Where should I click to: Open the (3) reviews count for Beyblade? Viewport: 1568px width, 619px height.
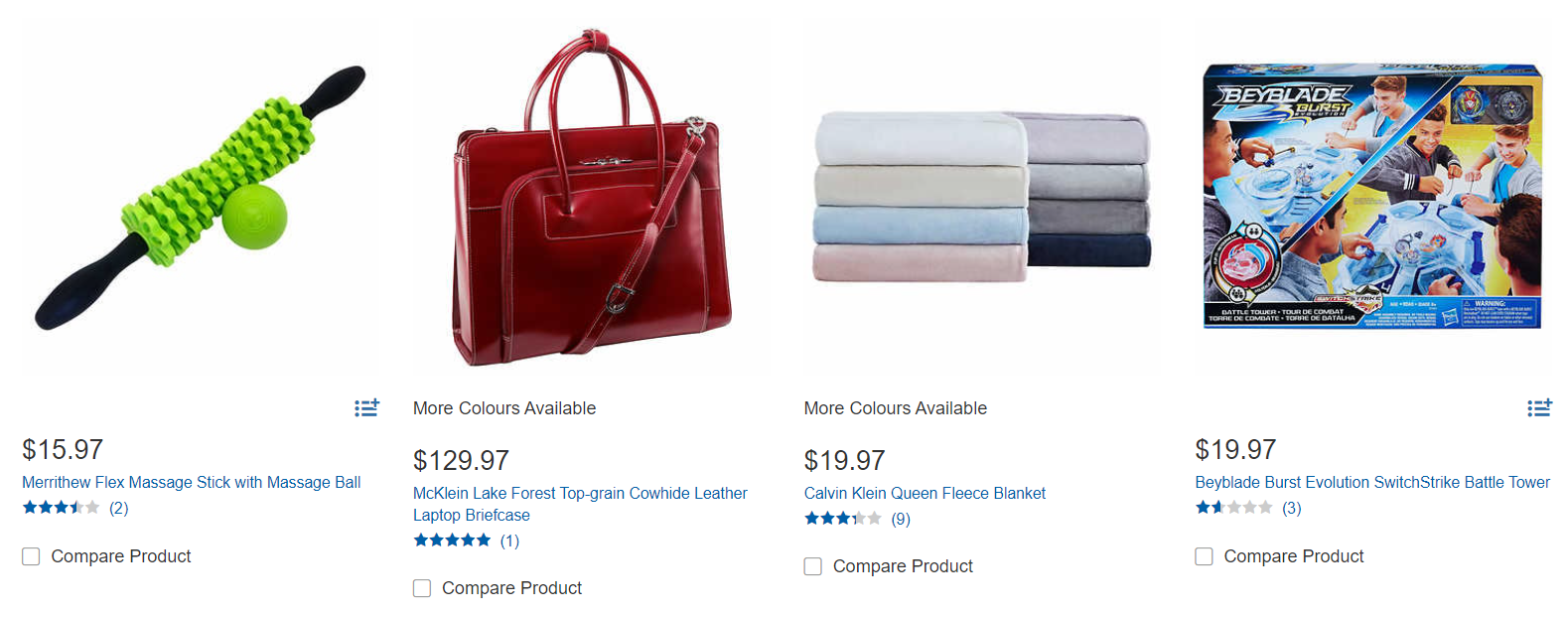pyautogui.click(x=1291, y=508)
